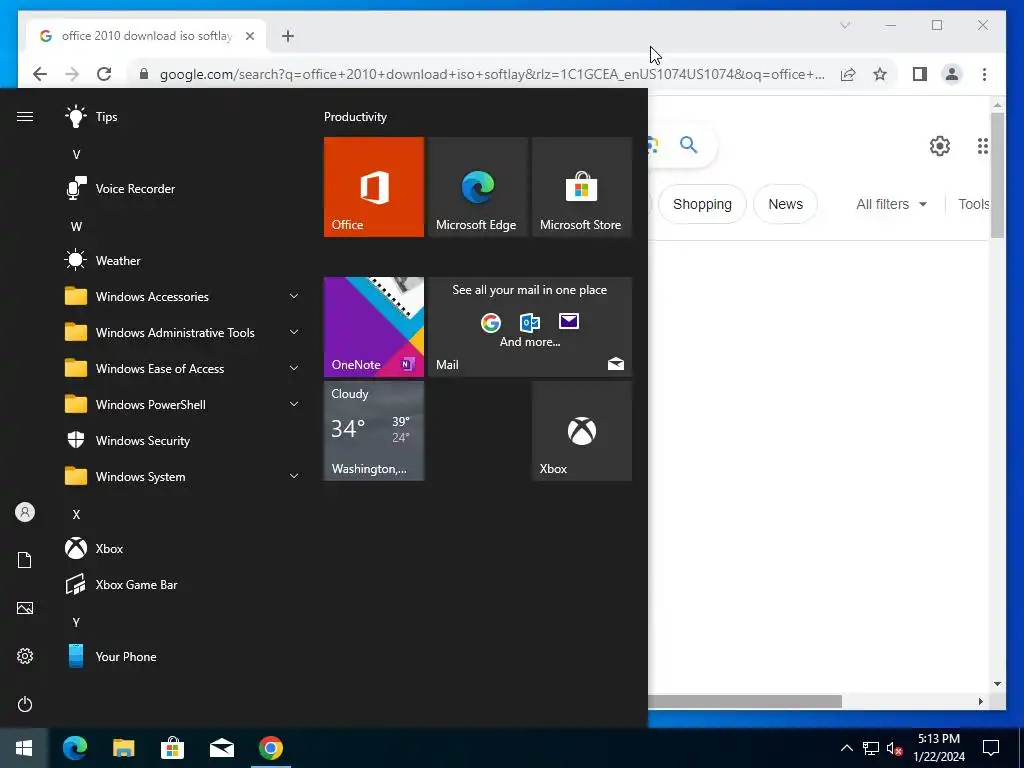Image resolution: width=1024 pixels, height=768 pixels.
Task: Click the Chrome vertical scrollbar
Action: [997, 175]
